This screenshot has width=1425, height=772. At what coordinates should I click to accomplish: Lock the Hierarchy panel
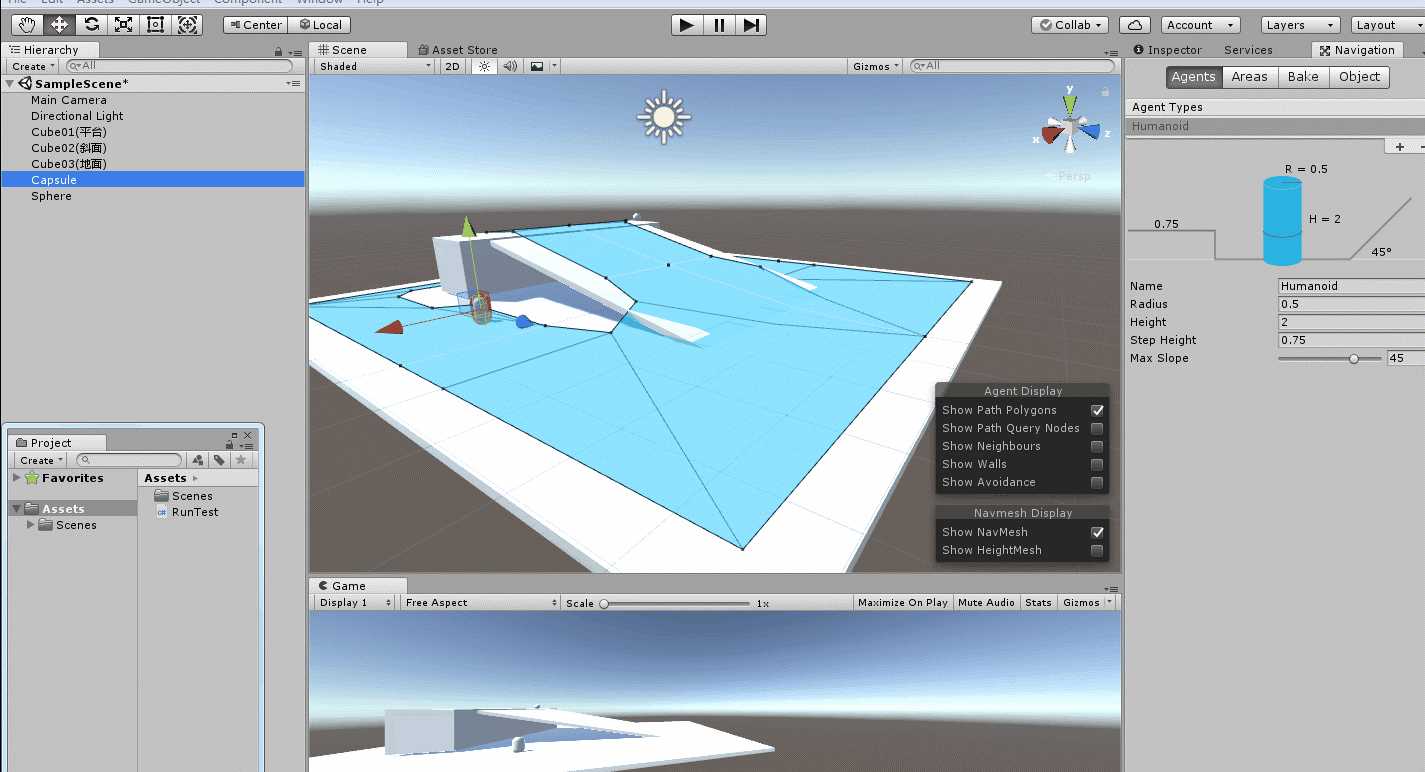click(278, 51)
